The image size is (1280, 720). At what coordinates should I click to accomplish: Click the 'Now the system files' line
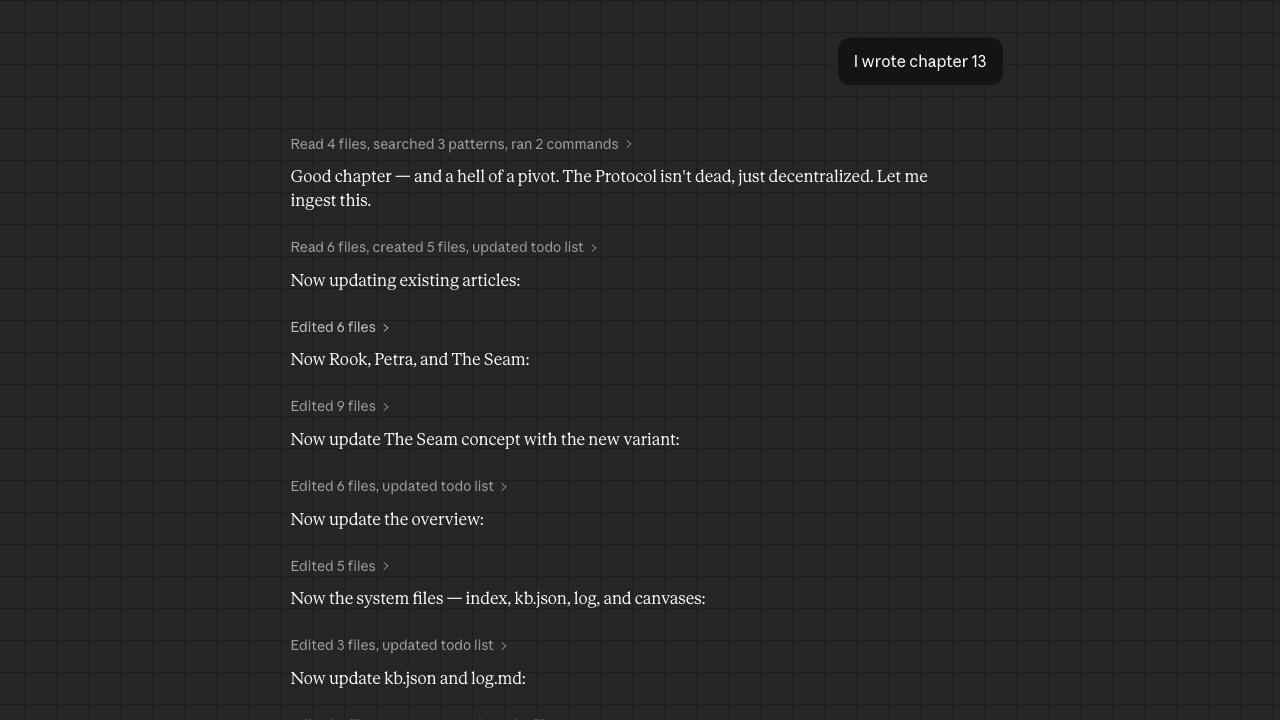498,598
